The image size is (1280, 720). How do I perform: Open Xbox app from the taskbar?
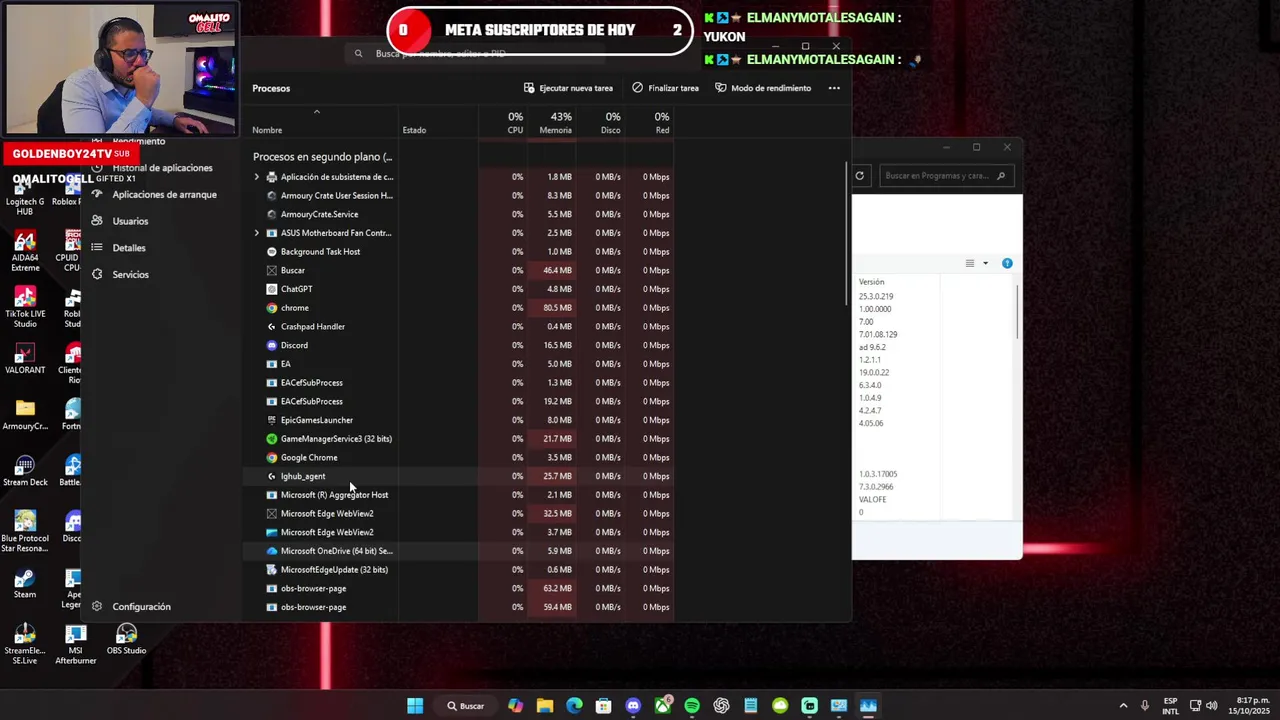coord(662,706)
